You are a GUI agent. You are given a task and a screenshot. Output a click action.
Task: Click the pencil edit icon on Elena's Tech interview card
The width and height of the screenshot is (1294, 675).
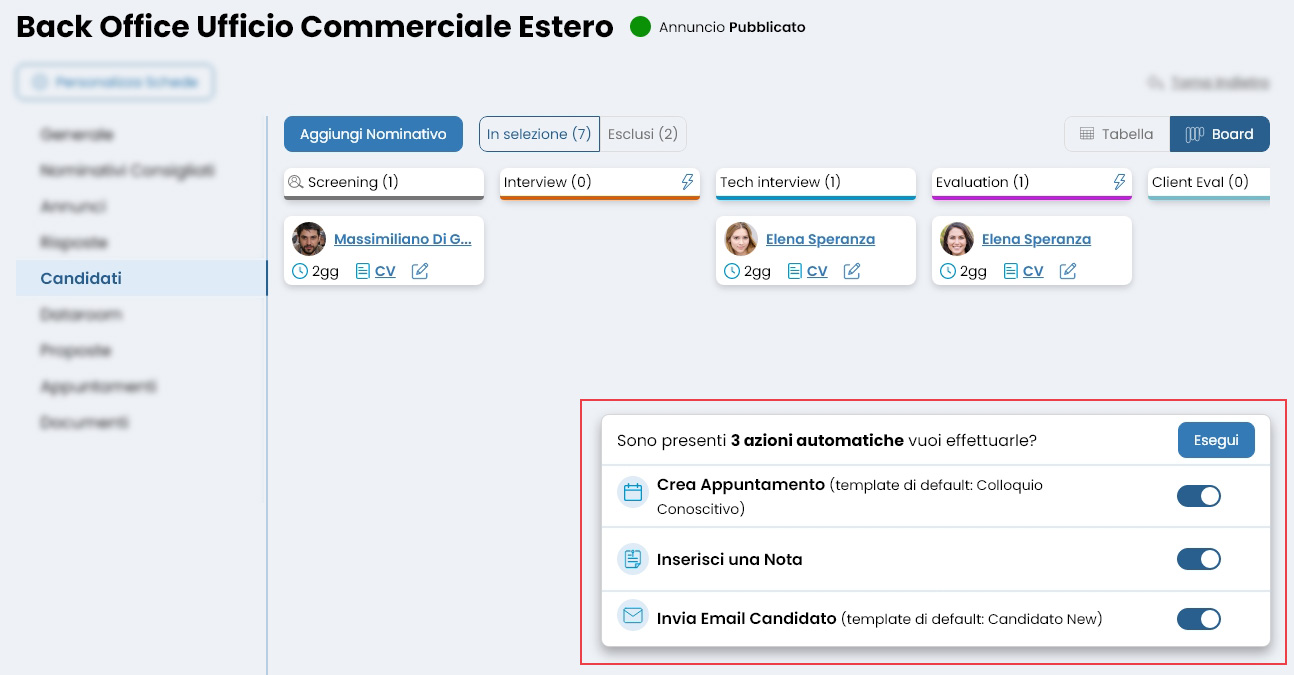pyautogui.click(x=851, y=270)
